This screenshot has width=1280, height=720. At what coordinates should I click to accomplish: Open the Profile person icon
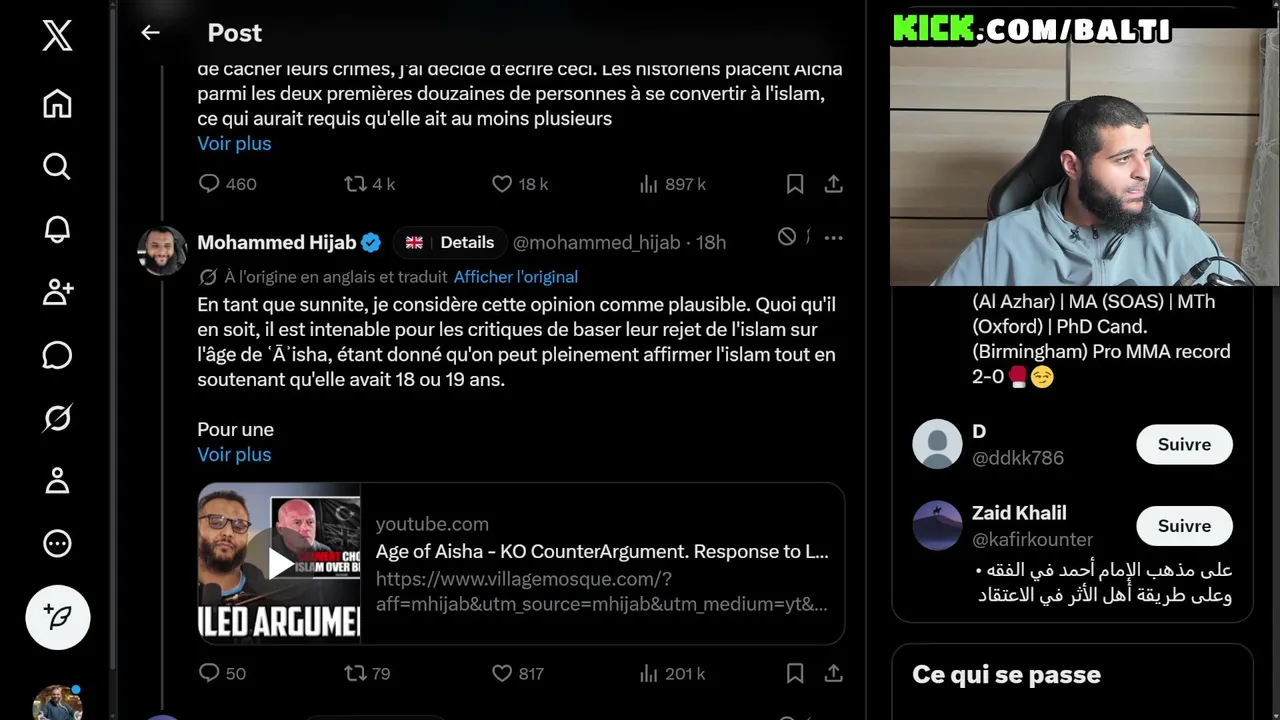click(57, 481)
